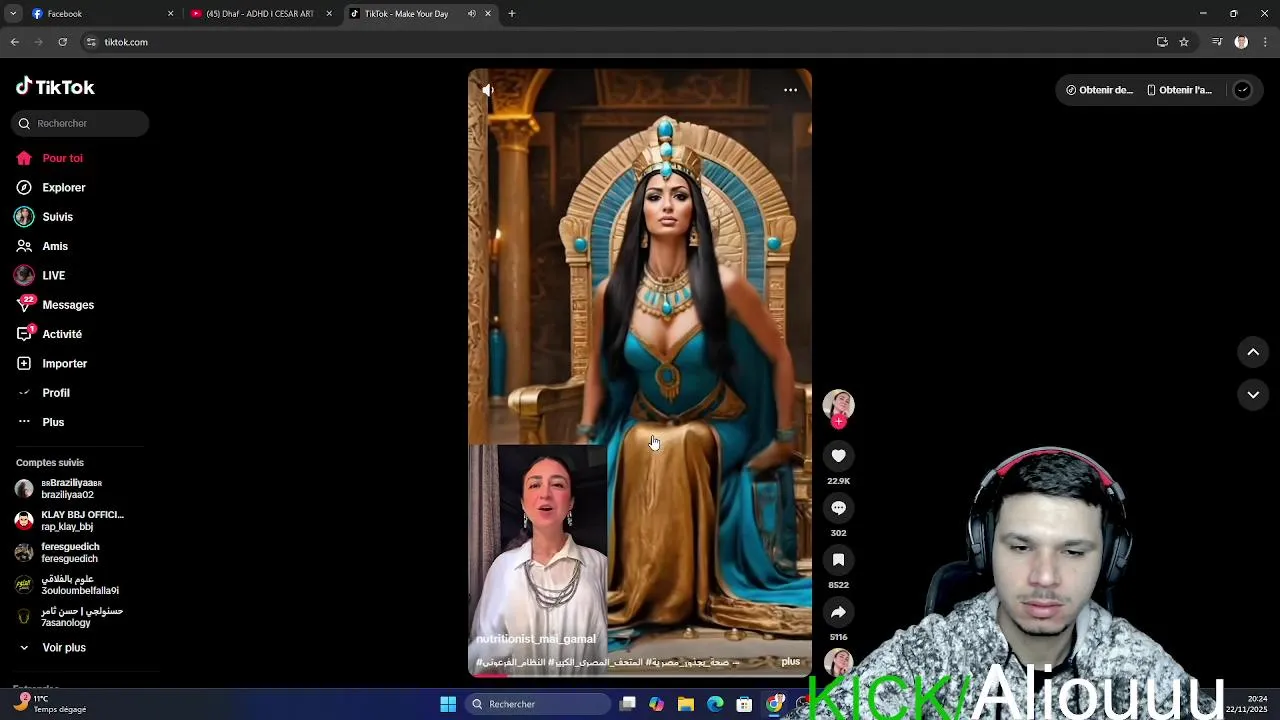Open Microsoft Edge from the taskbar
Image resolution: width=1280 pixels, height=720 pixels.
715,704
